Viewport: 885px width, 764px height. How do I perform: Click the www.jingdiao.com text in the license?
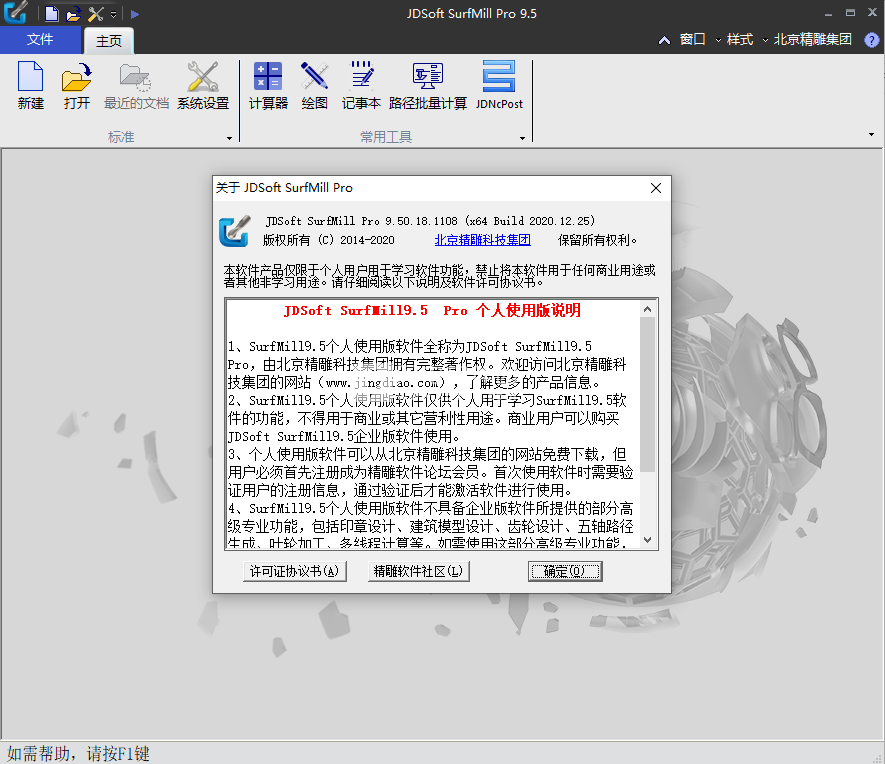pyautogui.click(x=382, y=383)
